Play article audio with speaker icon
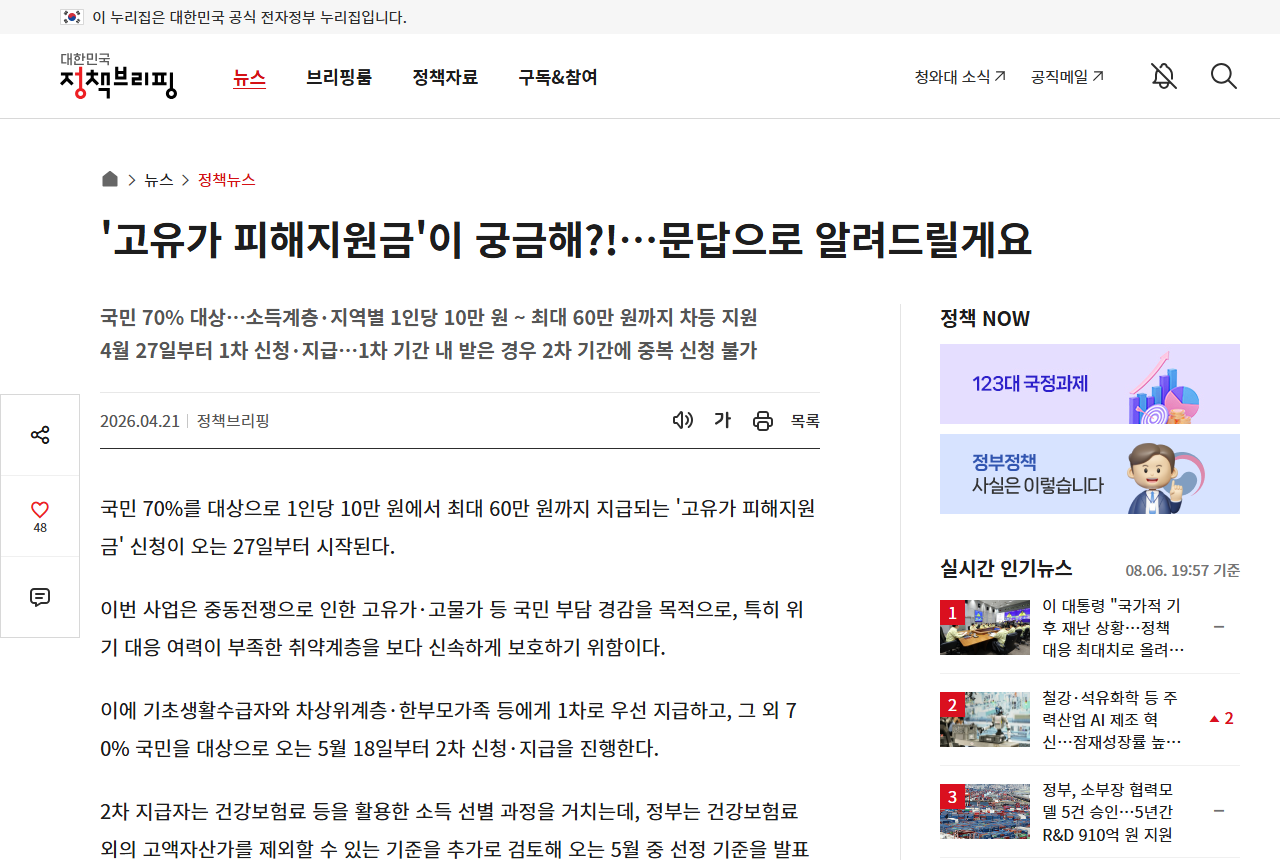 pos(683,420)
